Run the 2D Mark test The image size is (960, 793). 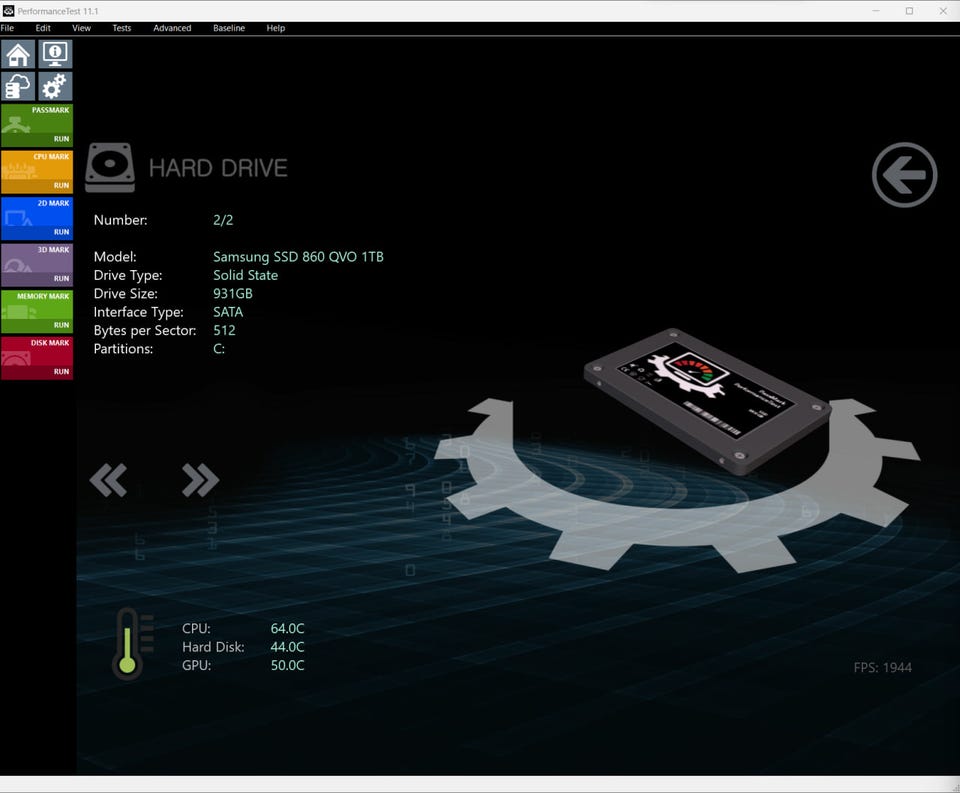pyautogui.click(x=37, y=219)
